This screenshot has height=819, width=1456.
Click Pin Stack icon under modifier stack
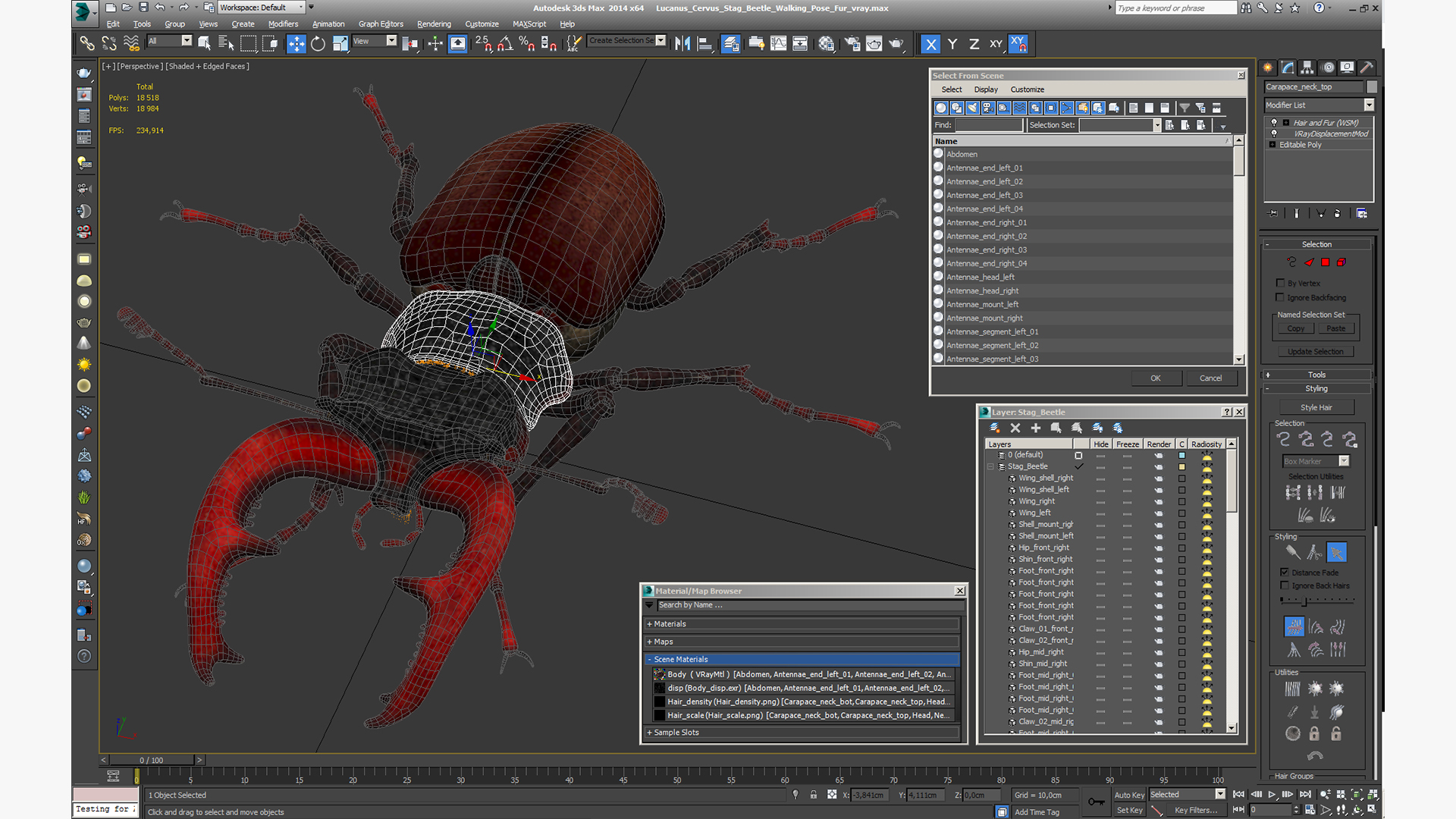point(1273,214)
